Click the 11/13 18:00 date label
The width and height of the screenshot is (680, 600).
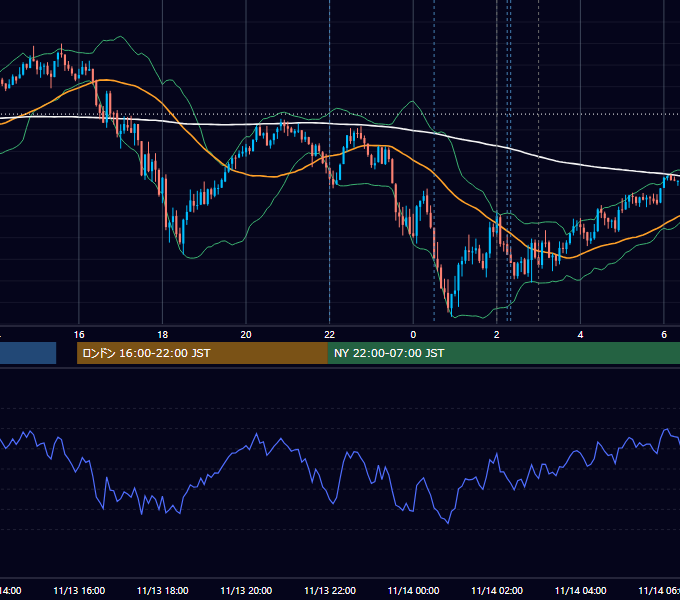163,591
